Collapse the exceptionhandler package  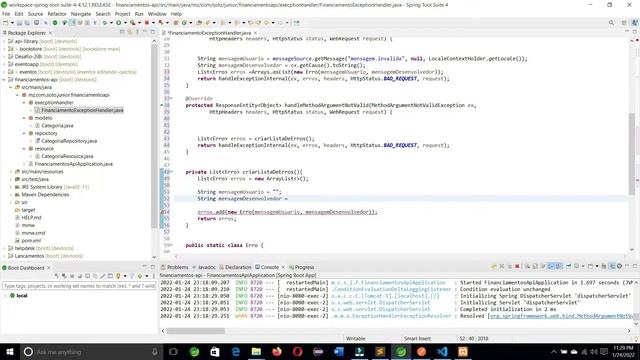(24, 102)
